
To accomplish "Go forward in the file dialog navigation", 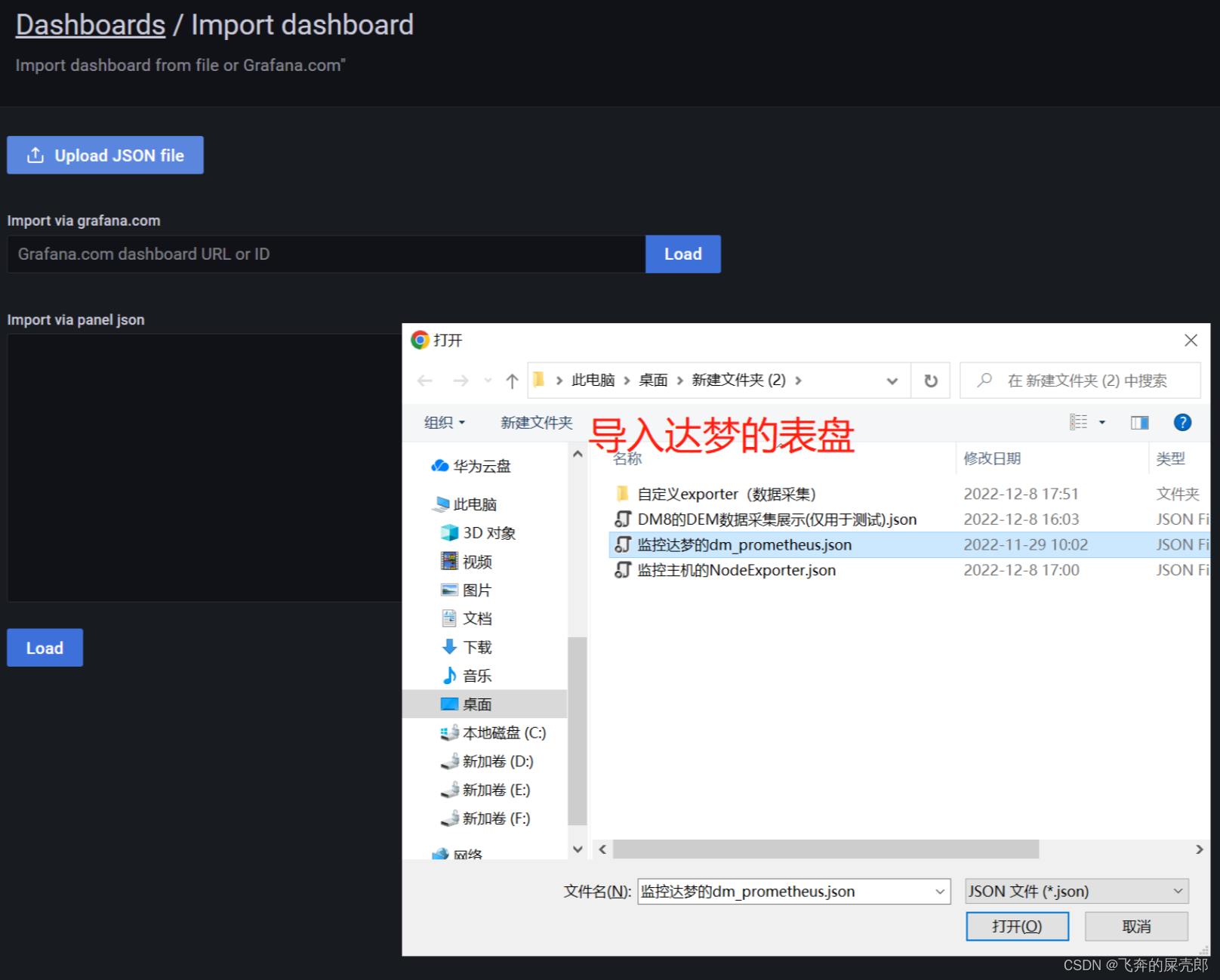I will [x=461, y=381].
